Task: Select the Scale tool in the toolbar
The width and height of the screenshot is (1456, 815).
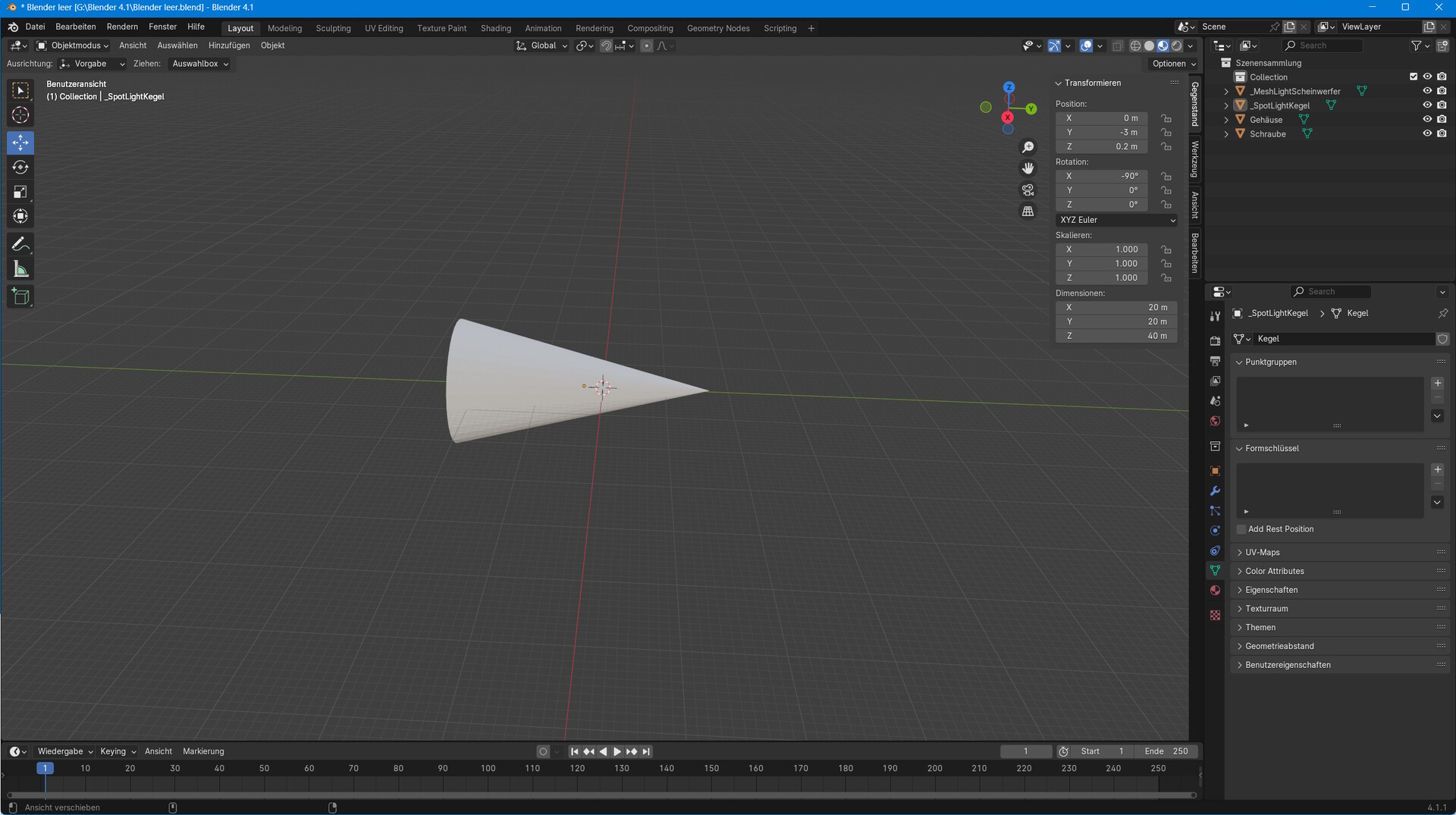Action: pyautogui.click(x=20, y=193)
